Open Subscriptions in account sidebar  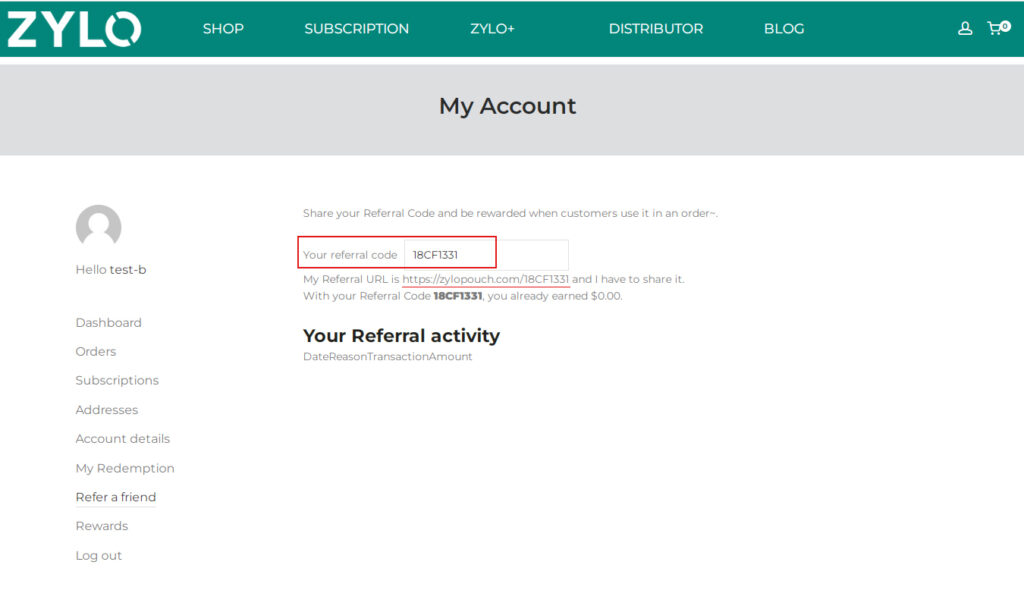tap(117, 381)
